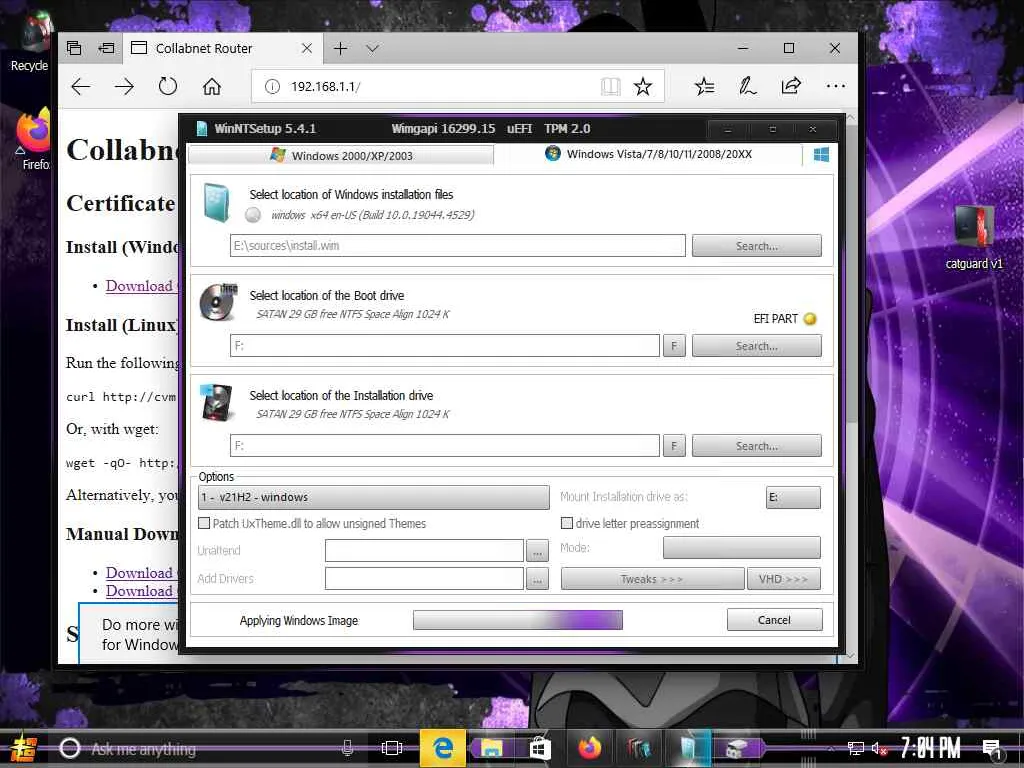Click the EFI PART yellow status indicator

click(x=810, y=319)
